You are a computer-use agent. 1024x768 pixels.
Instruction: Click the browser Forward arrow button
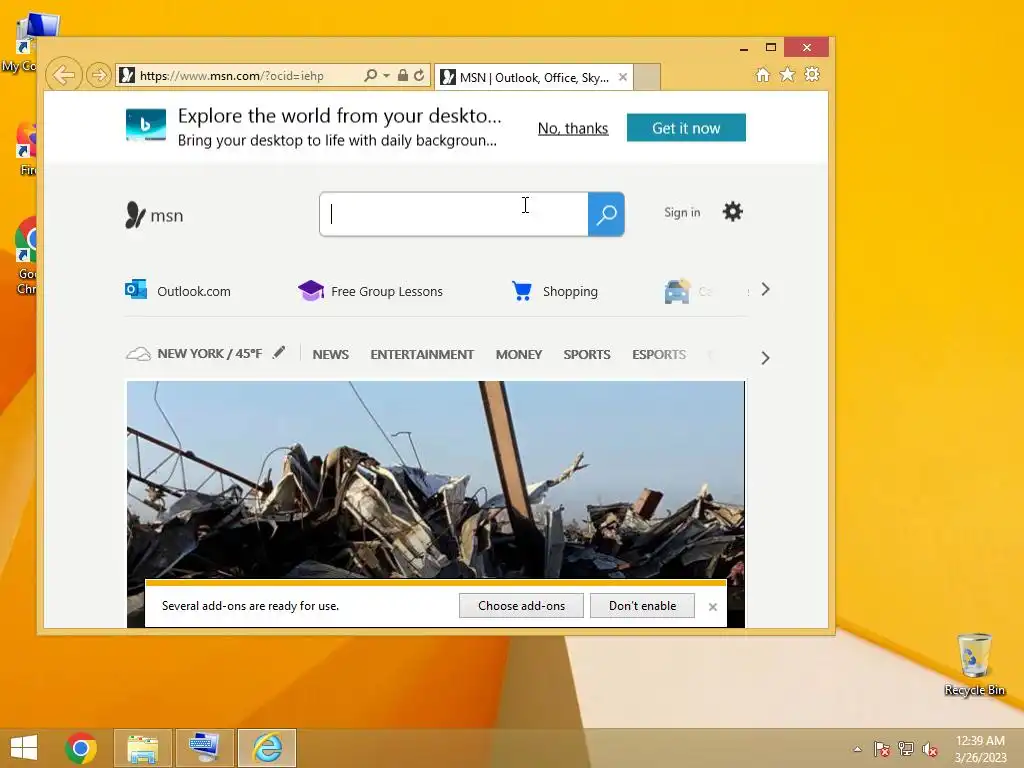(99, 75)
